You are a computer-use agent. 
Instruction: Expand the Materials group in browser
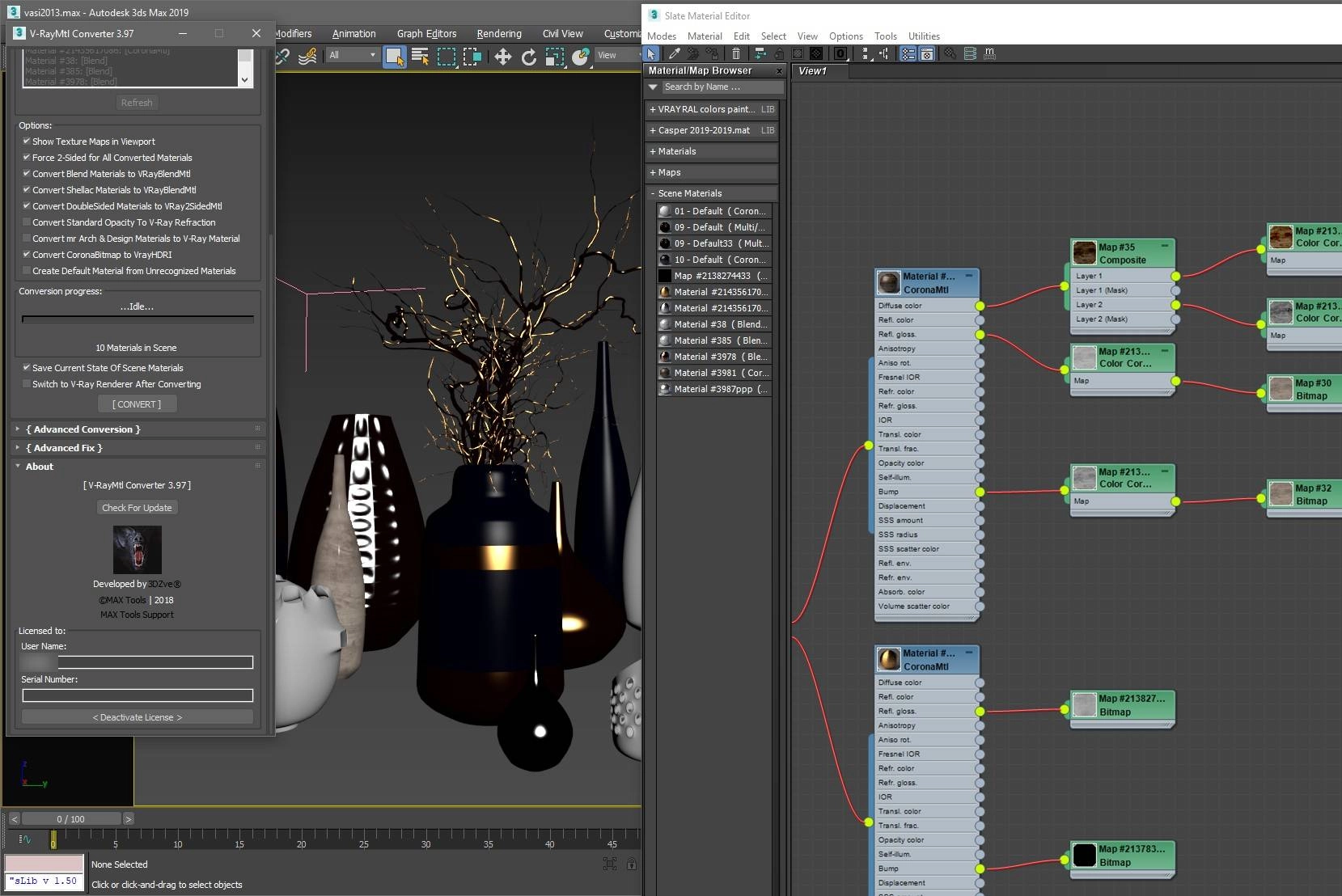(713, 151)
